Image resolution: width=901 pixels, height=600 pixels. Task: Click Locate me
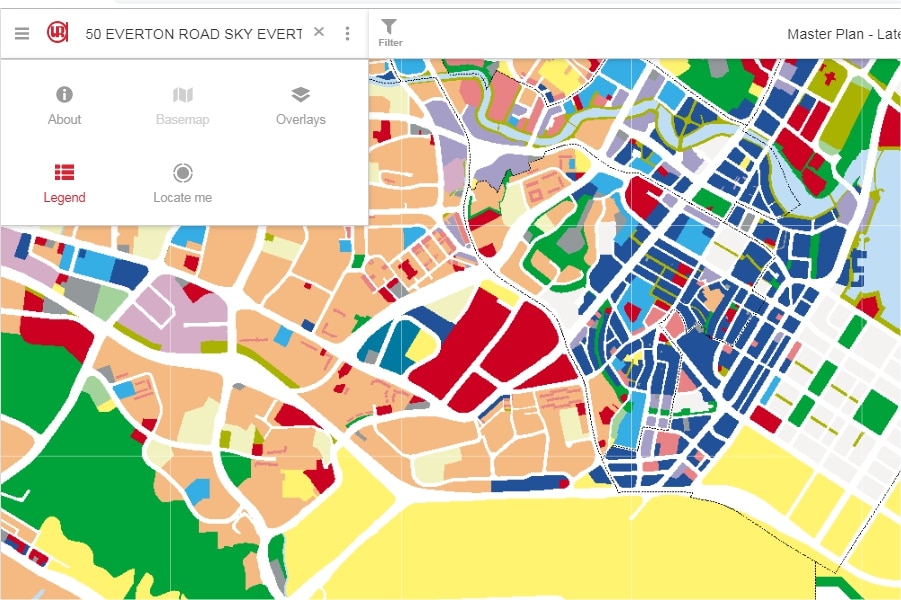click(183, 184)
